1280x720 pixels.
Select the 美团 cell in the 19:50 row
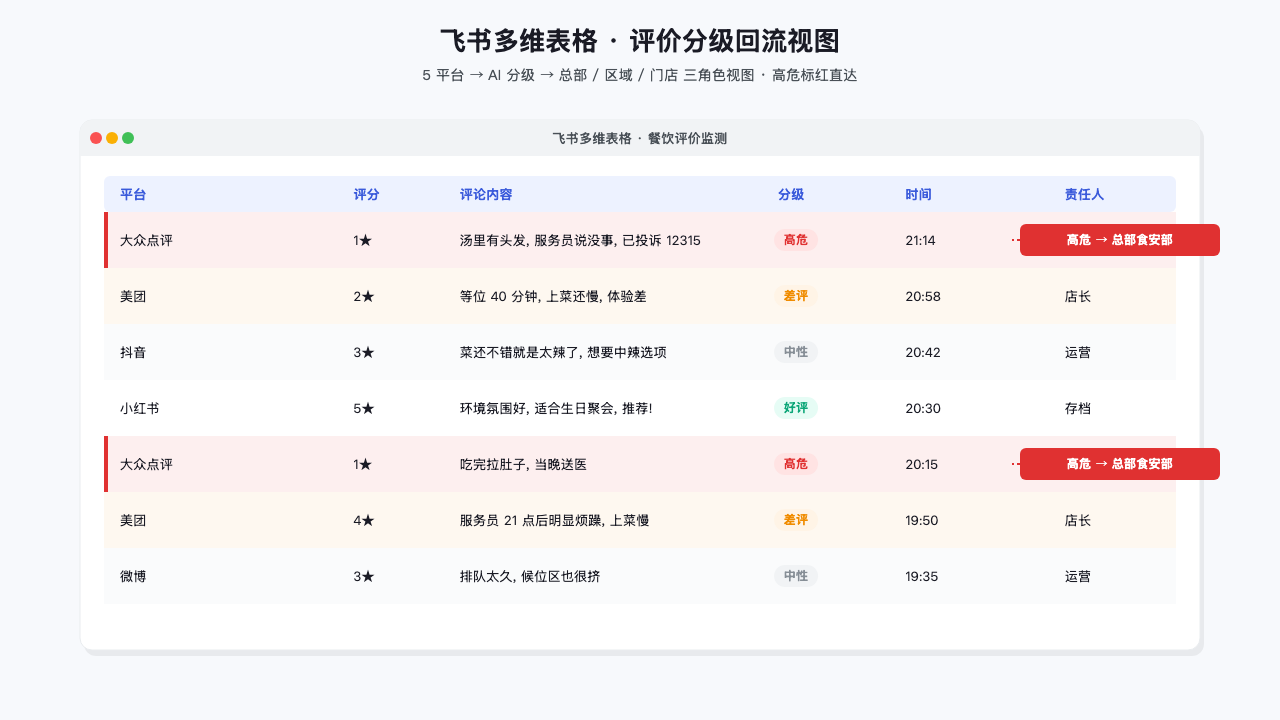pyautogui.click(x=133, y=520)
